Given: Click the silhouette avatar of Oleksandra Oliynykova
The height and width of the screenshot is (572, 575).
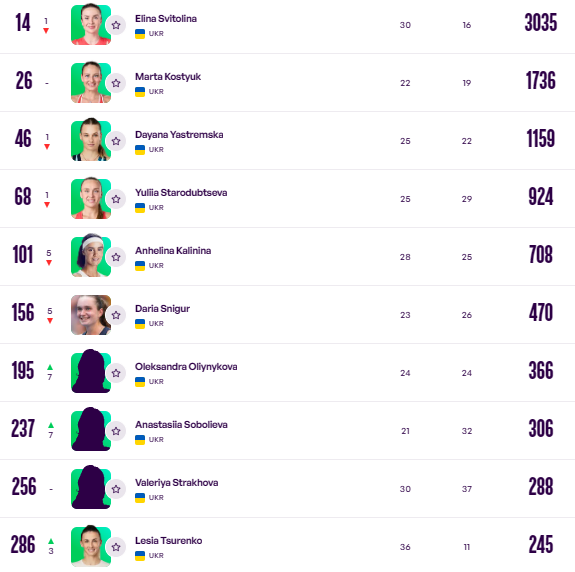Looking at the screenshot, I should click(91, 371).
